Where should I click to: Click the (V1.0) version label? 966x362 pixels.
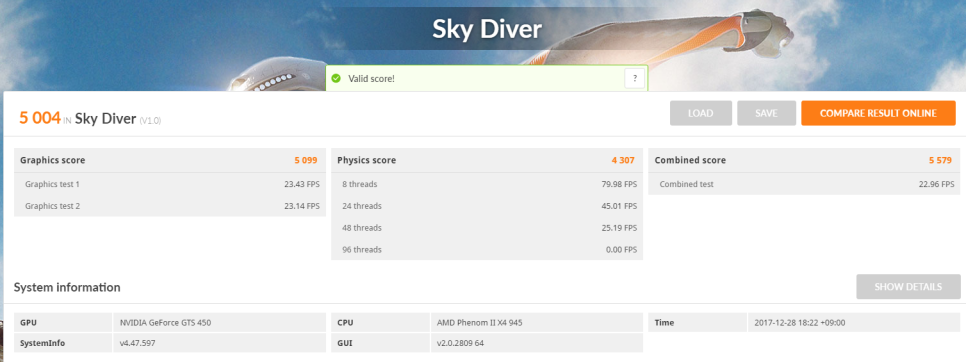click(x=150, y=121)
